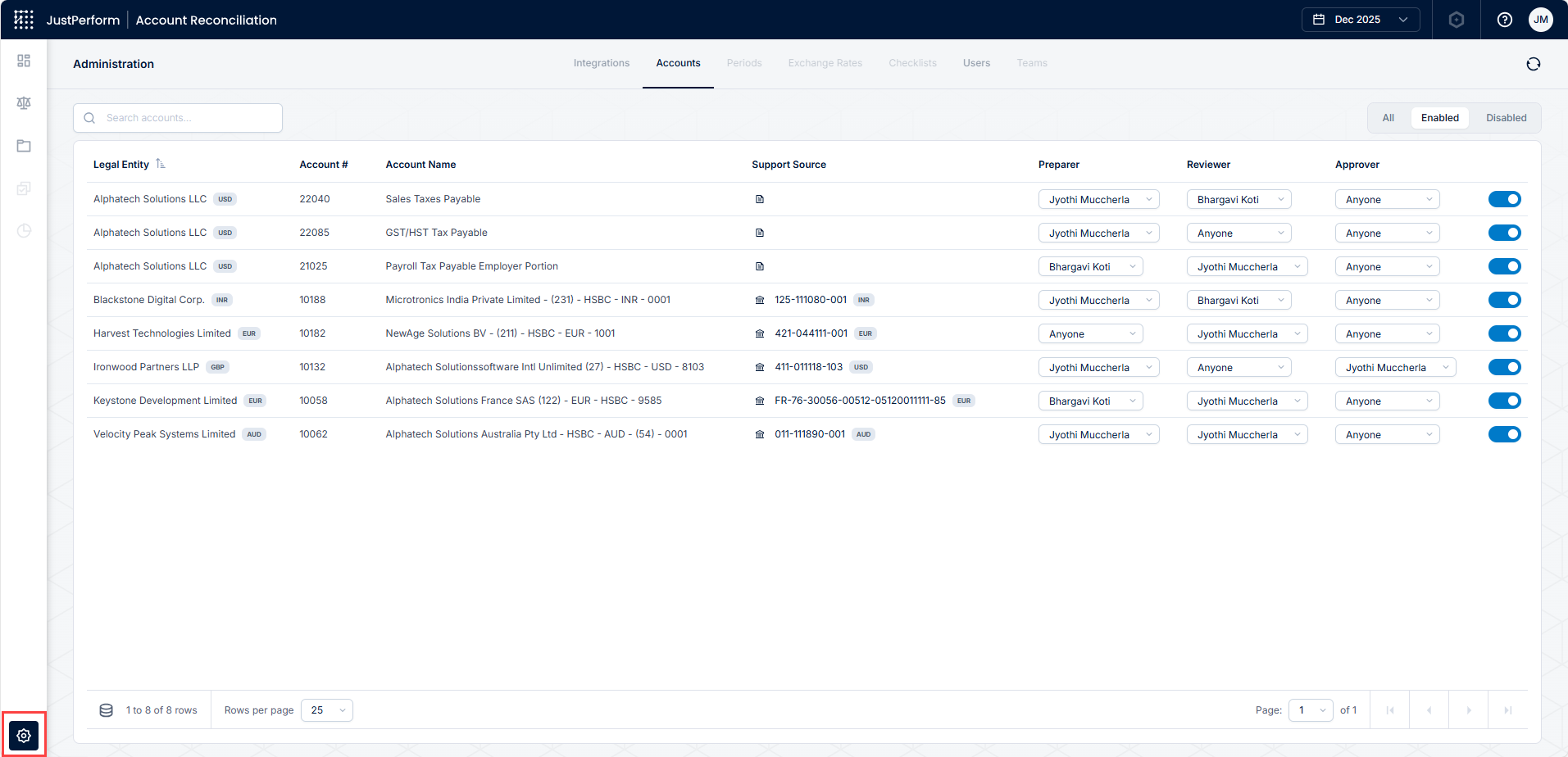Screen dimensions: 1568x757
Task: Disable Ironwood Partners LLP account 10132 toggle
Action: pos(1505,367)
